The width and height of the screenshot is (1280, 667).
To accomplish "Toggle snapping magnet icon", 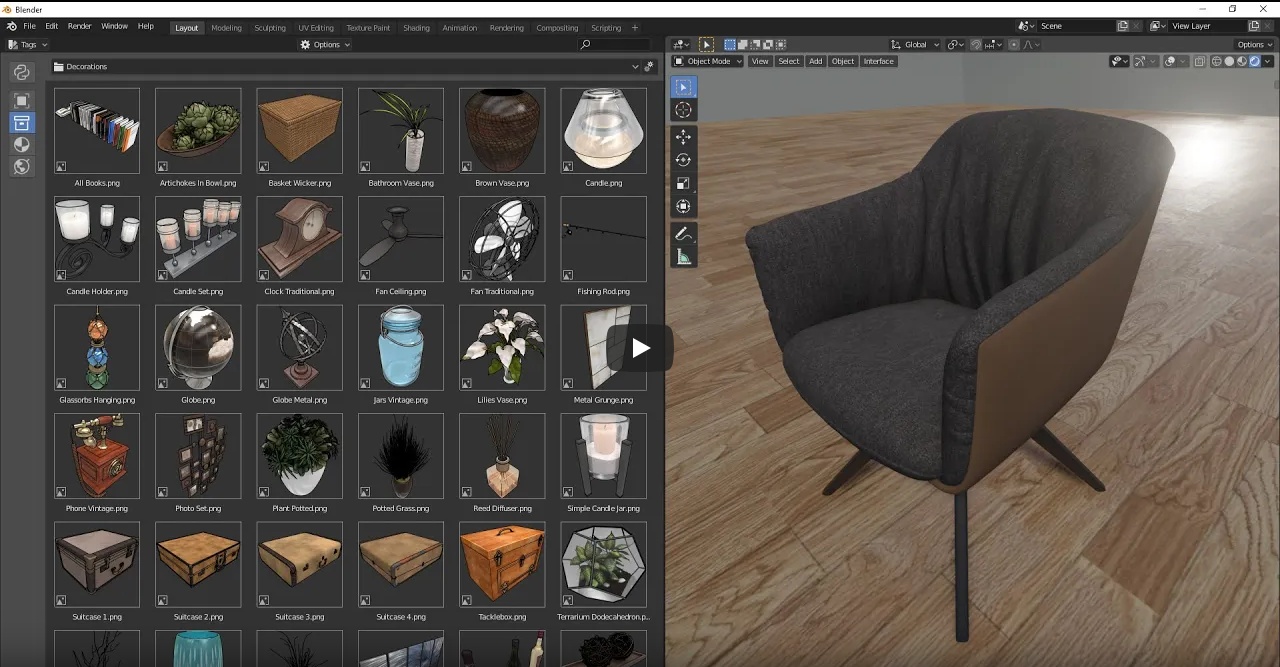I will 975,44.
